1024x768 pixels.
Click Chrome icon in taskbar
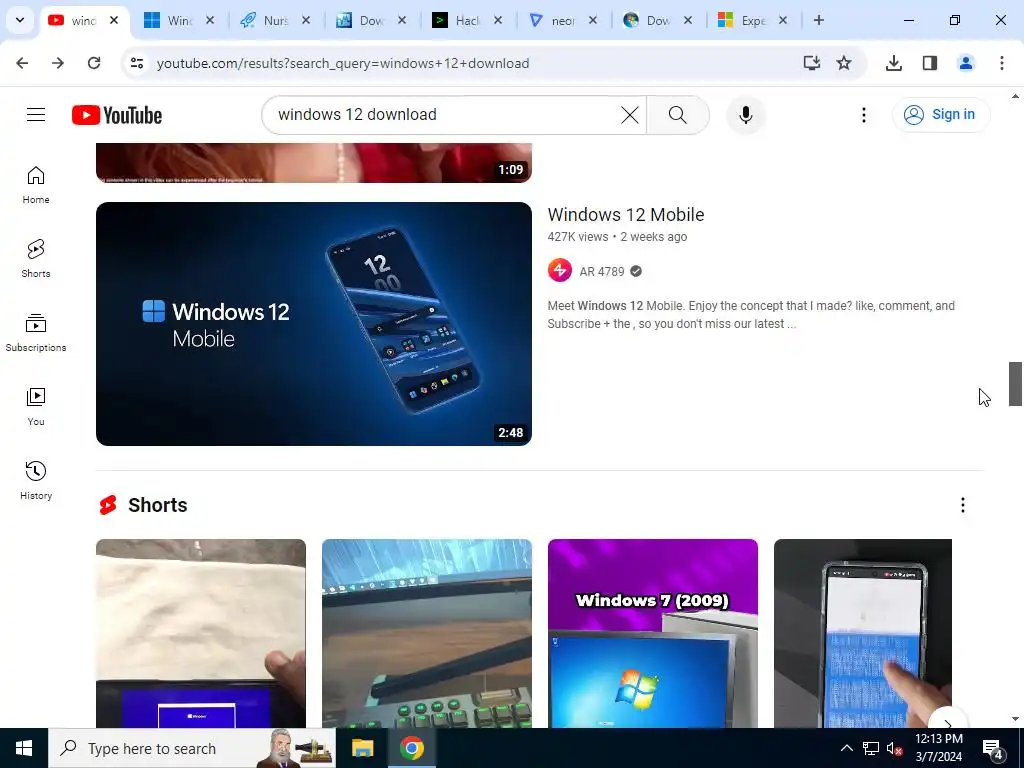[411, 748]
